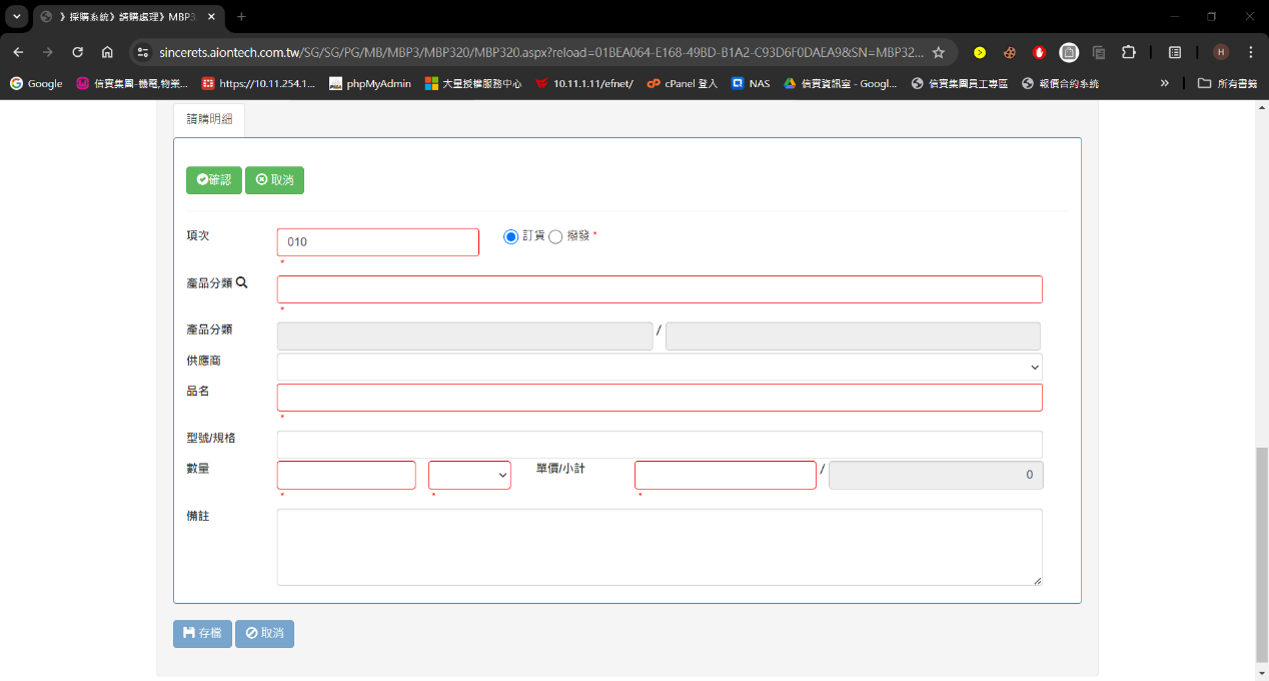Click the blue 取消 button at bottom
1269x681 pixels.
tap(265, 634)
